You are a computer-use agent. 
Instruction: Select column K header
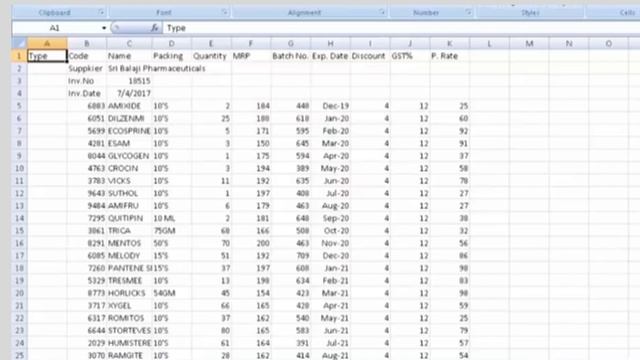tap(449, 43)
